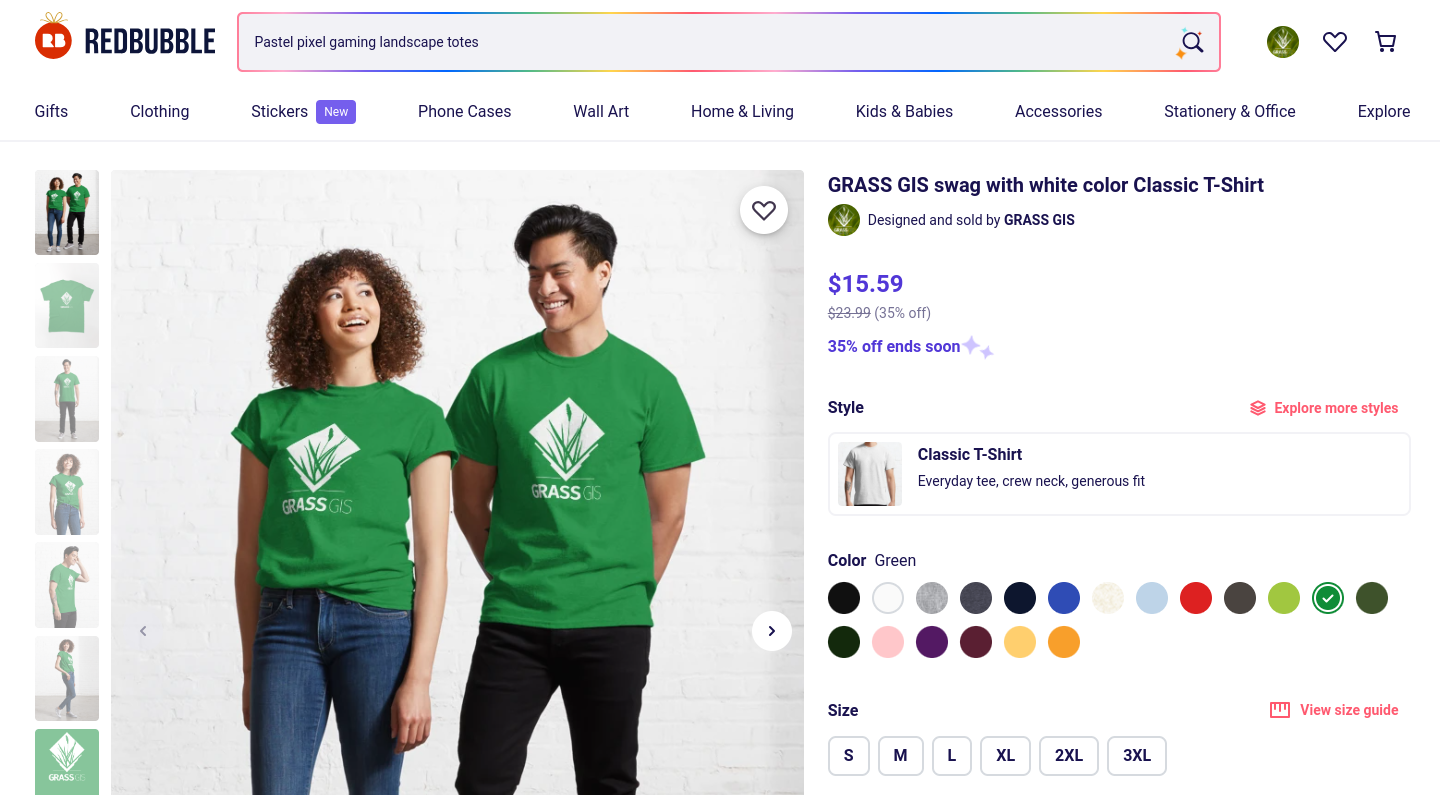Image resolution: width=1440 pixels, height=795 pixels.
Task: Choose size 3XL
Action: pos(1136,756)
